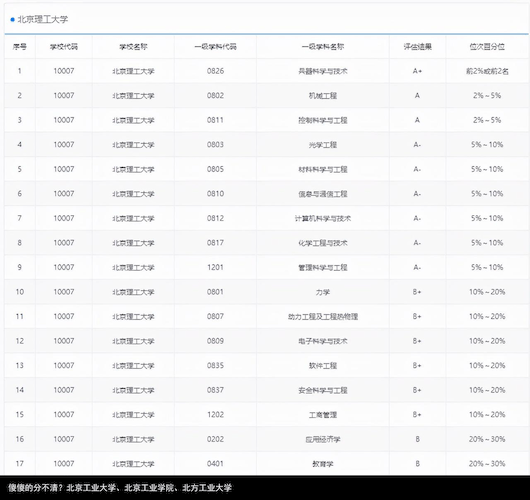Image resolution: width=530 pixels, height=500 pixels.
Task: Select the 应用经济学 discipline cell
Action: coord(323,439)
